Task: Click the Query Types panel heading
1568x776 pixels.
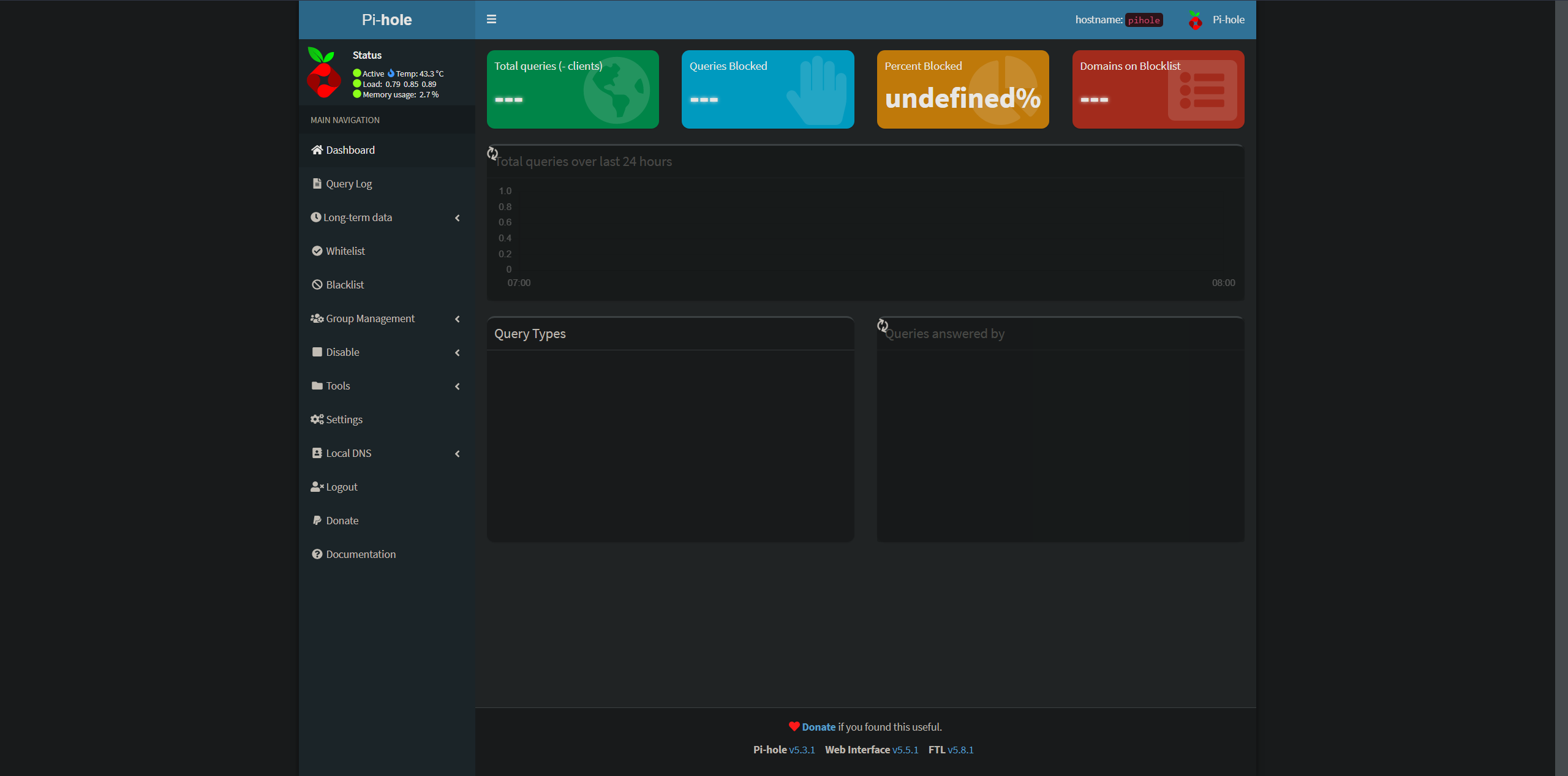Action: tap(530, 334)
